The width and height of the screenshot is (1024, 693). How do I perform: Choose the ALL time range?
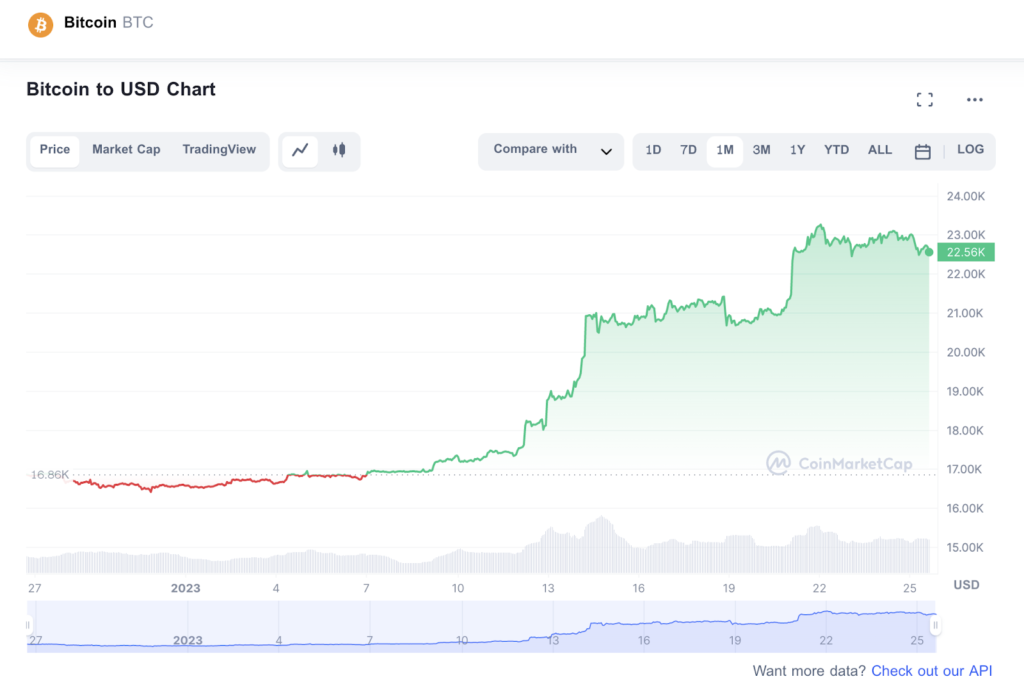click(879, 150)
